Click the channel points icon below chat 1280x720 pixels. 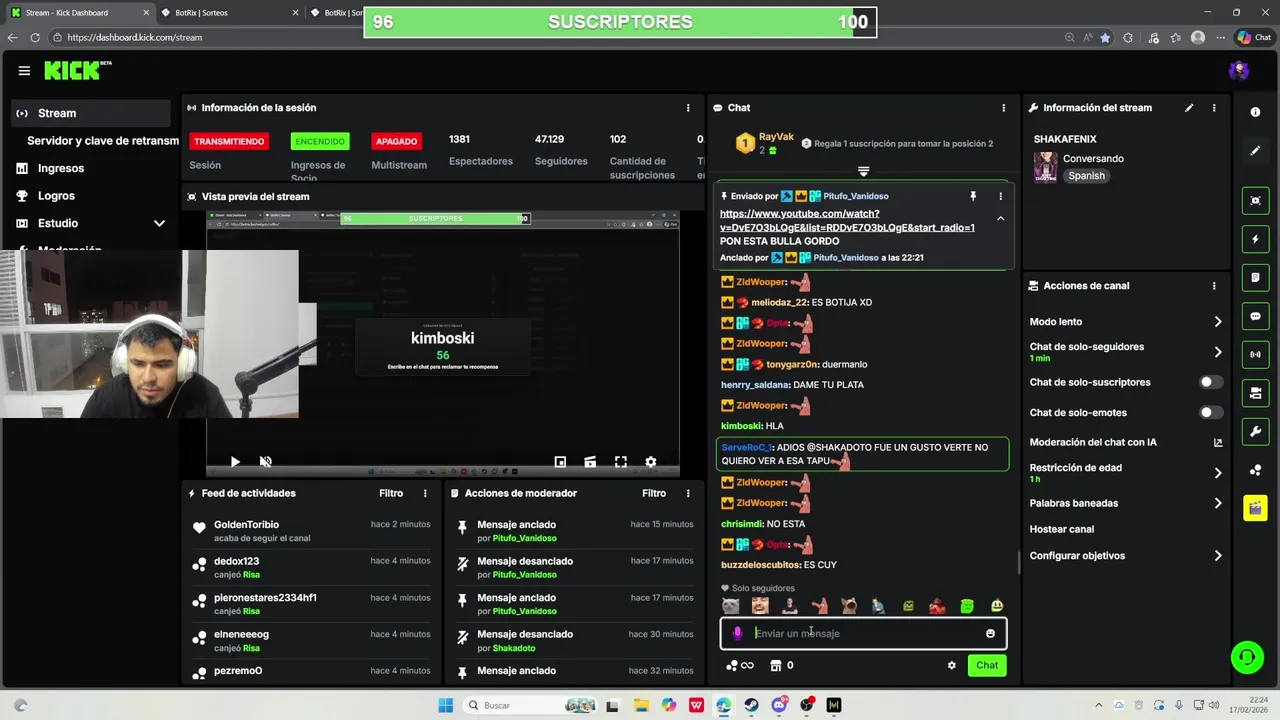(732, 666)
